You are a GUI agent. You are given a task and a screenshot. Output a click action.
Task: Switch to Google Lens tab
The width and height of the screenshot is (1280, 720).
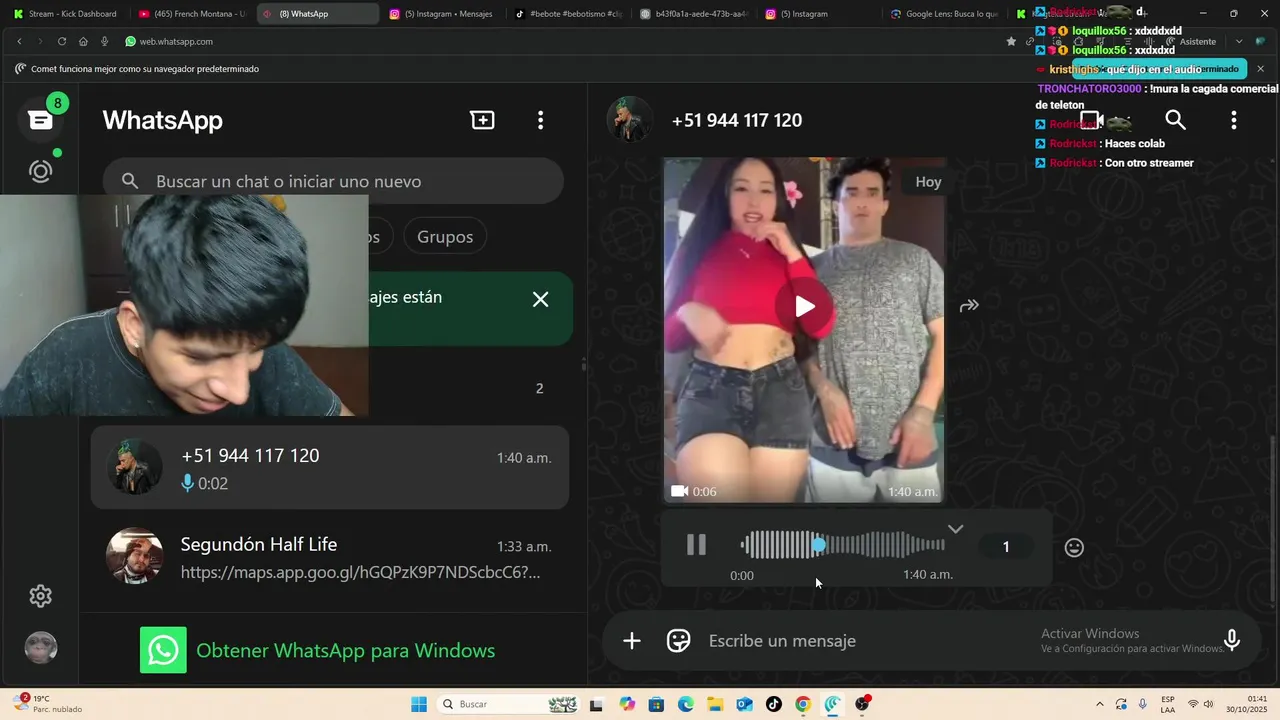tap(944, 14)
